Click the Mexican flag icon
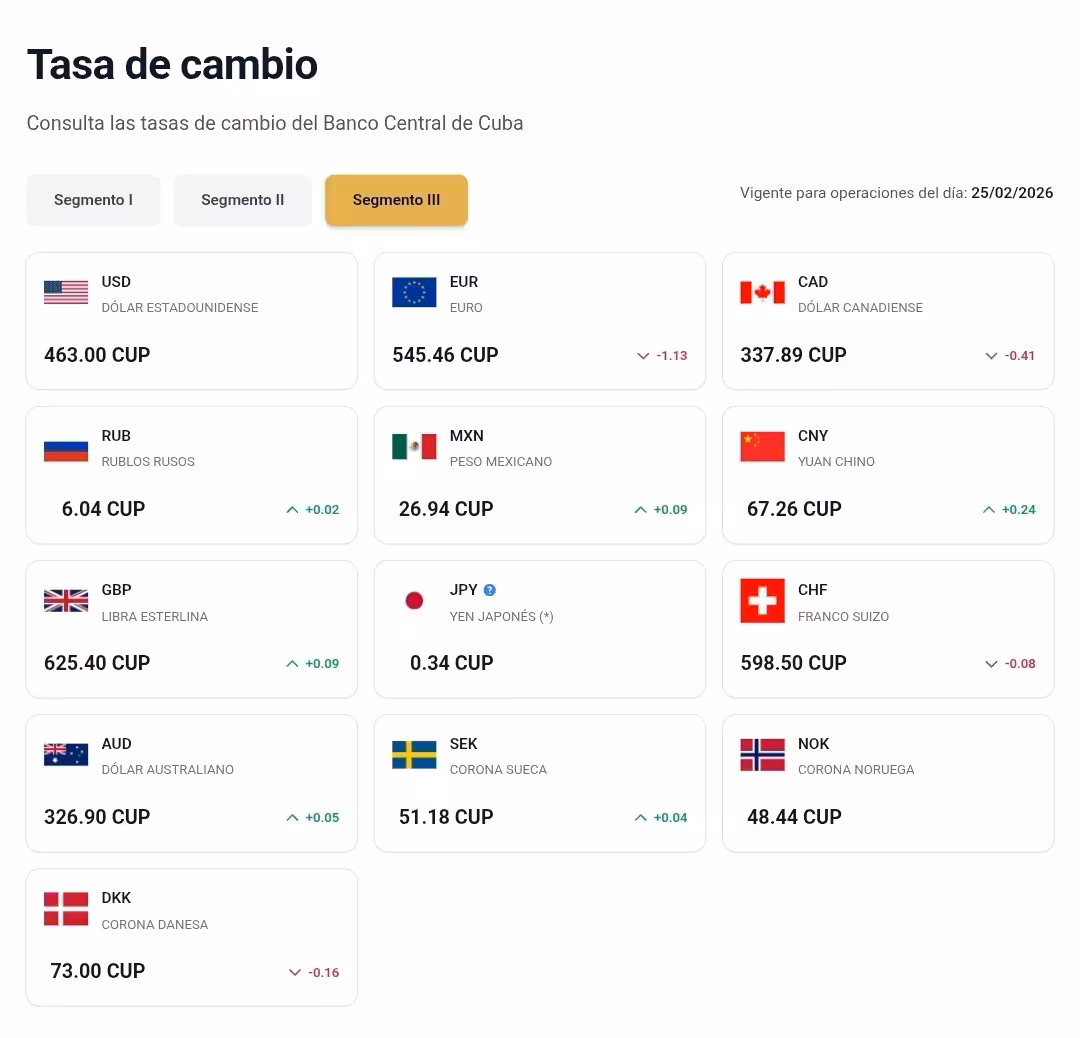This screenshot has height=1038, width=1080. point(414,447)
